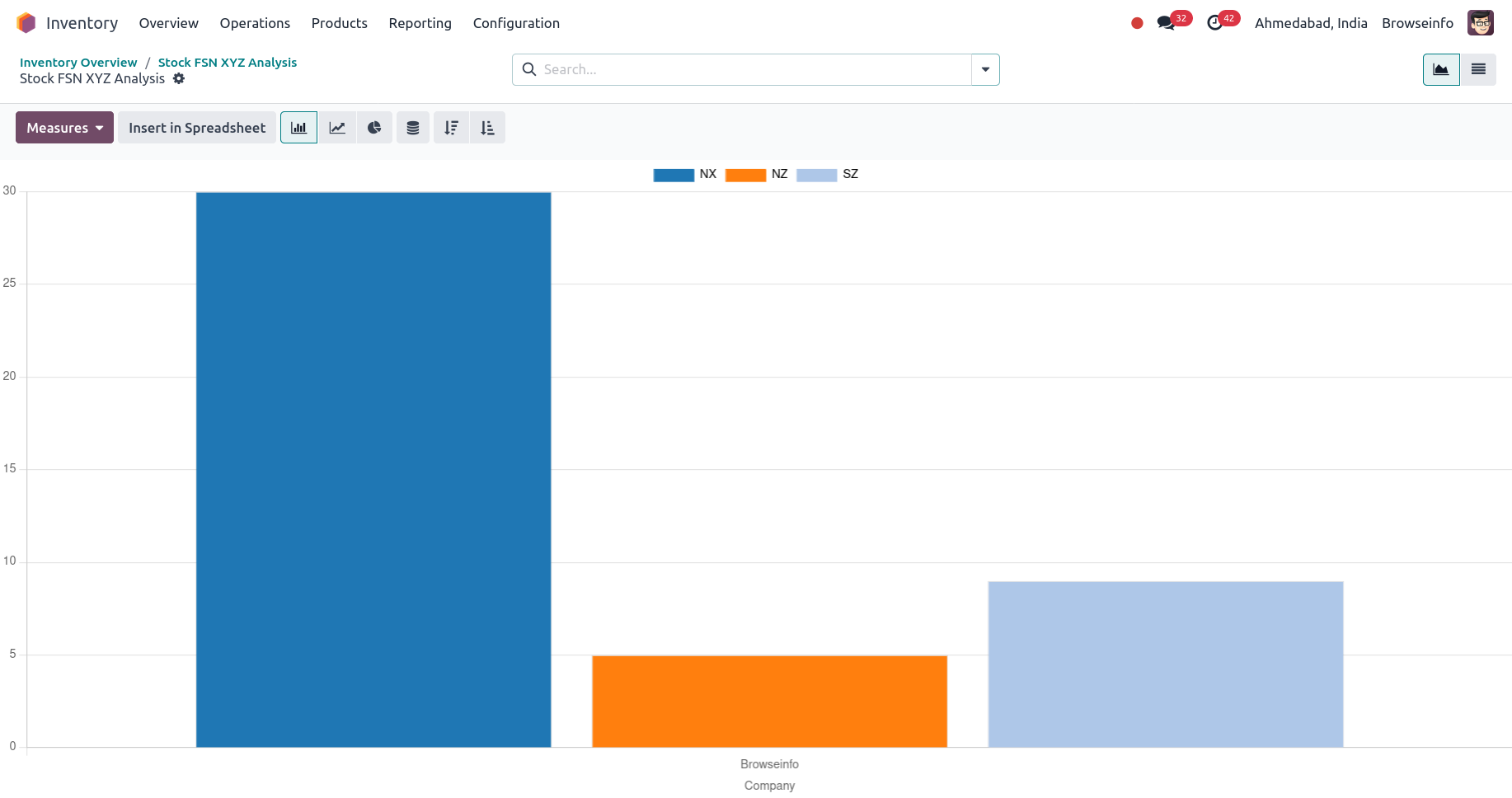Toggle SZ legend color swatch
The height and width of the screenshot is (798, 1512).
[x=817, y=175]
